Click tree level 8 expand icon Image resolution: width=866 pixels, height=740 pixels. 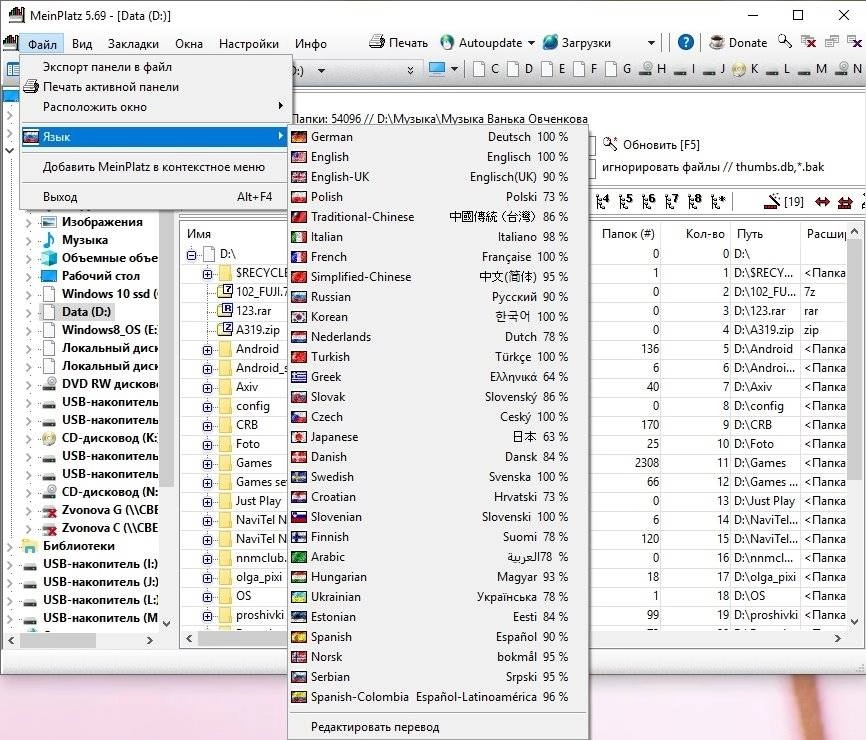tap(695, 202)
